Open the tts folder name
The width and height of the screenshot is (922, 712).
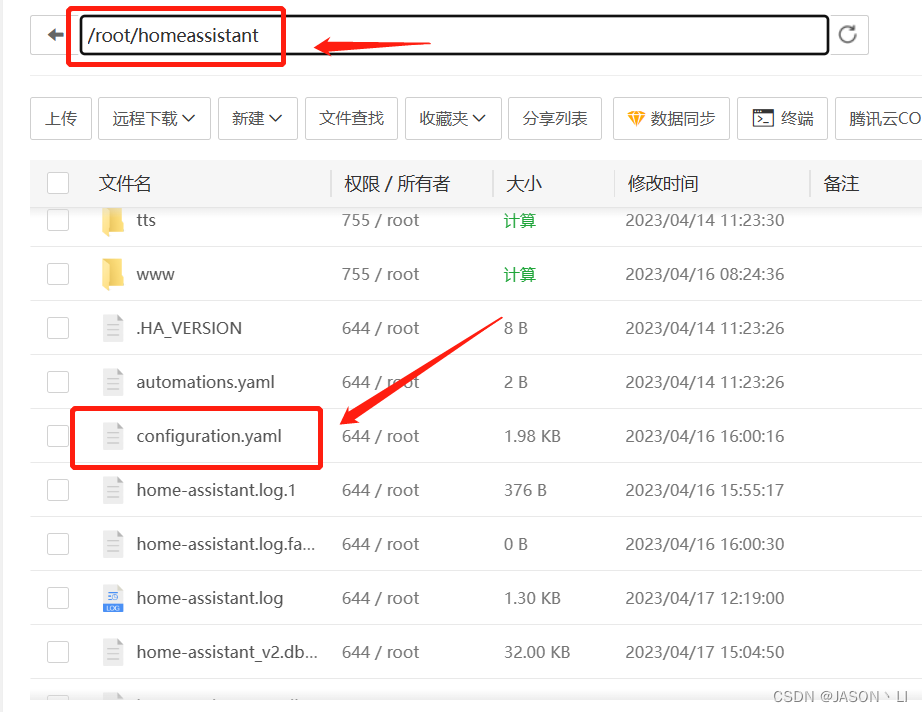click(146, 220)
